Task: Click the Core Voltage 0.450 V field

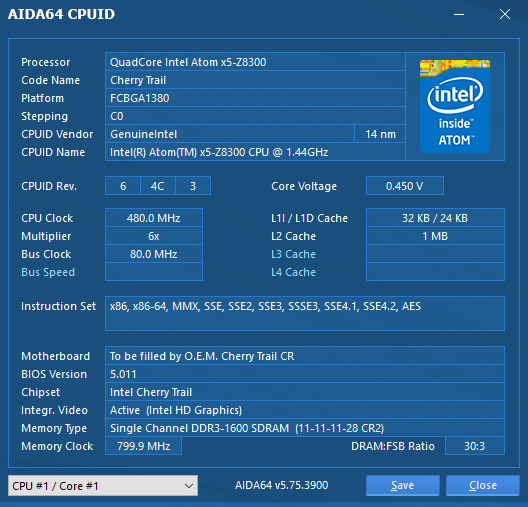Action: tap(405, 186)
